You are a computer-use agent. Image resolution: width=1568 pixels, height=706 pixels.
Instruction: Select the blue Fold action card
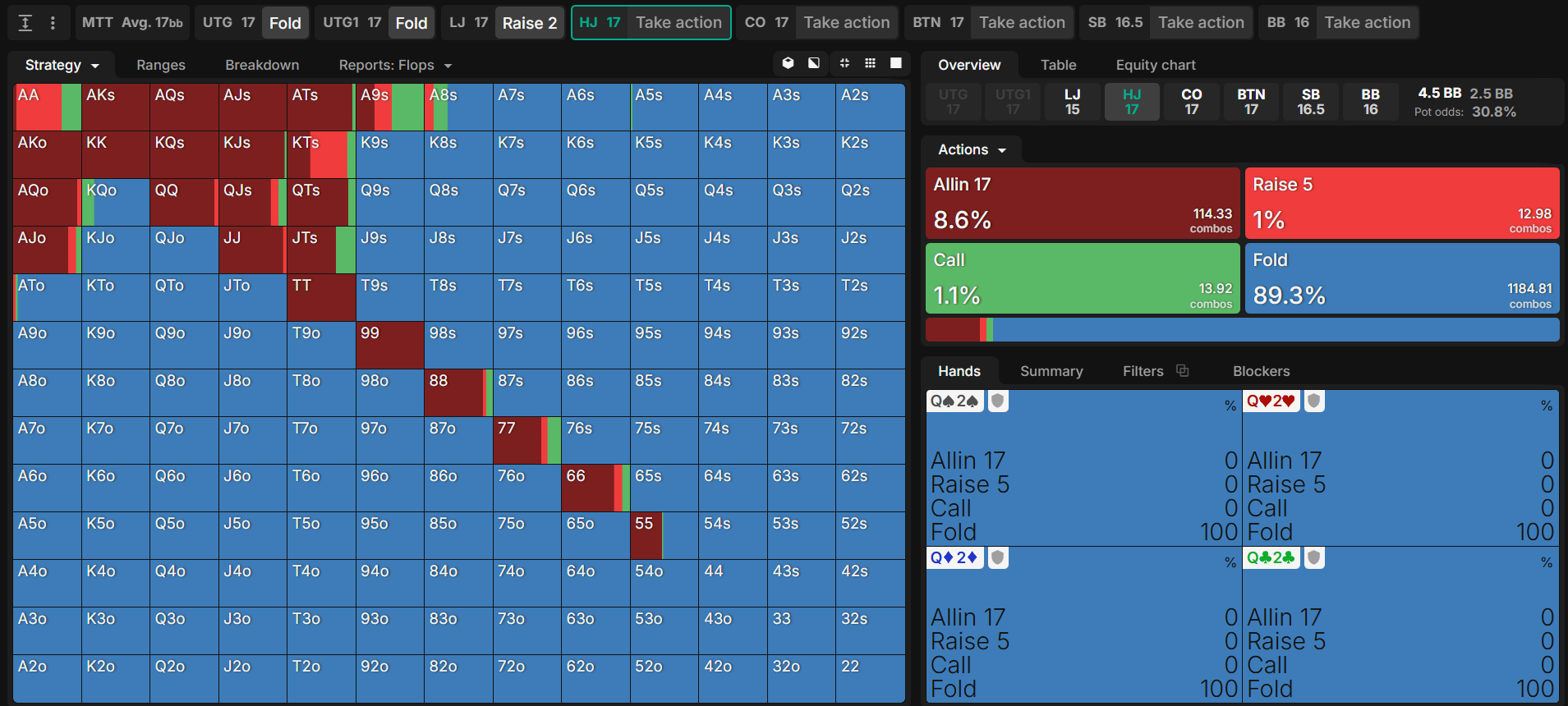(x=1402, y=278)
